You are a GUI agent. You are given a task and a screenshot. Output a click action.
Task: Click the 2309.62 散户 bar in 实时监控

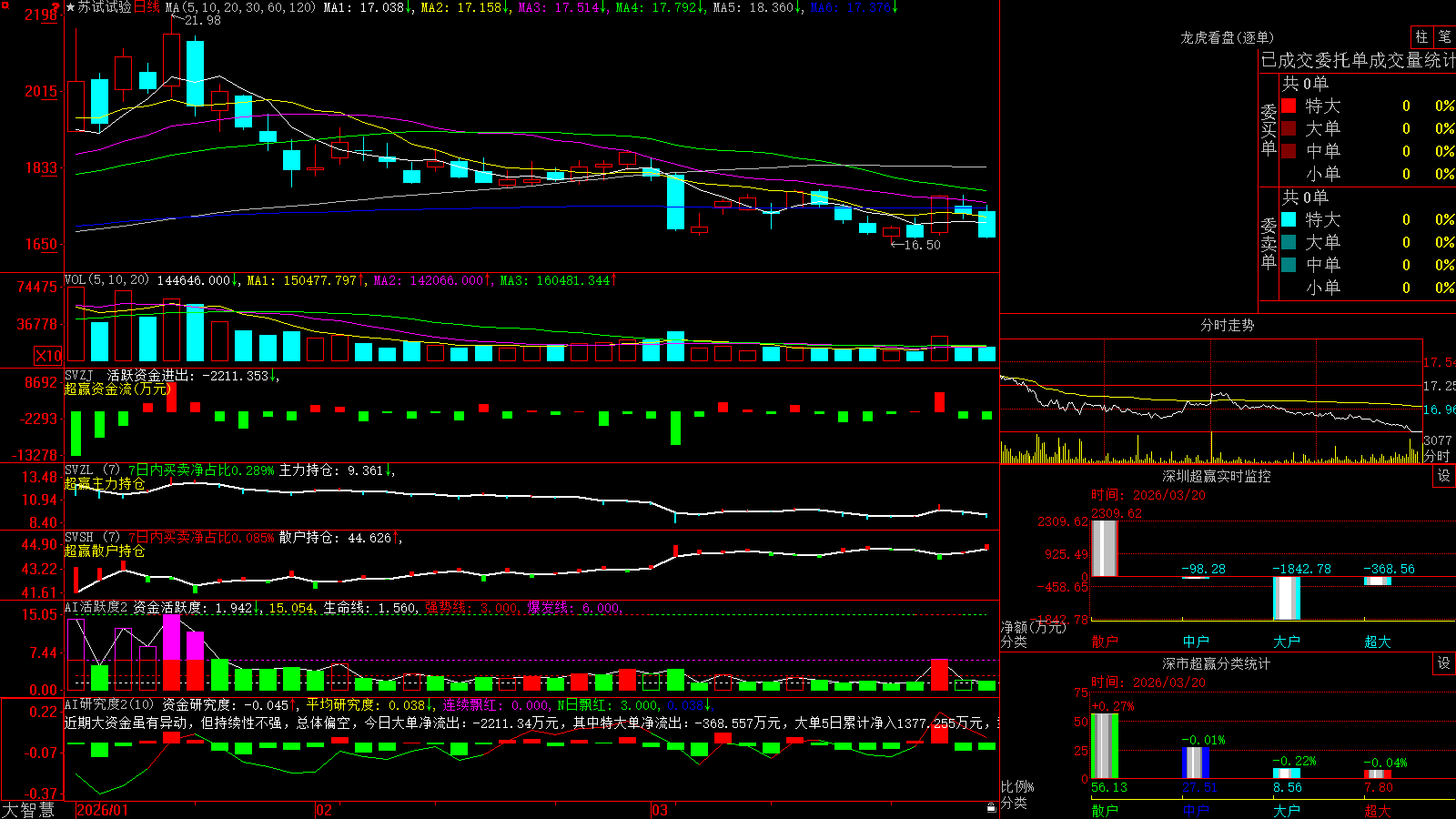click(1104, 549)
